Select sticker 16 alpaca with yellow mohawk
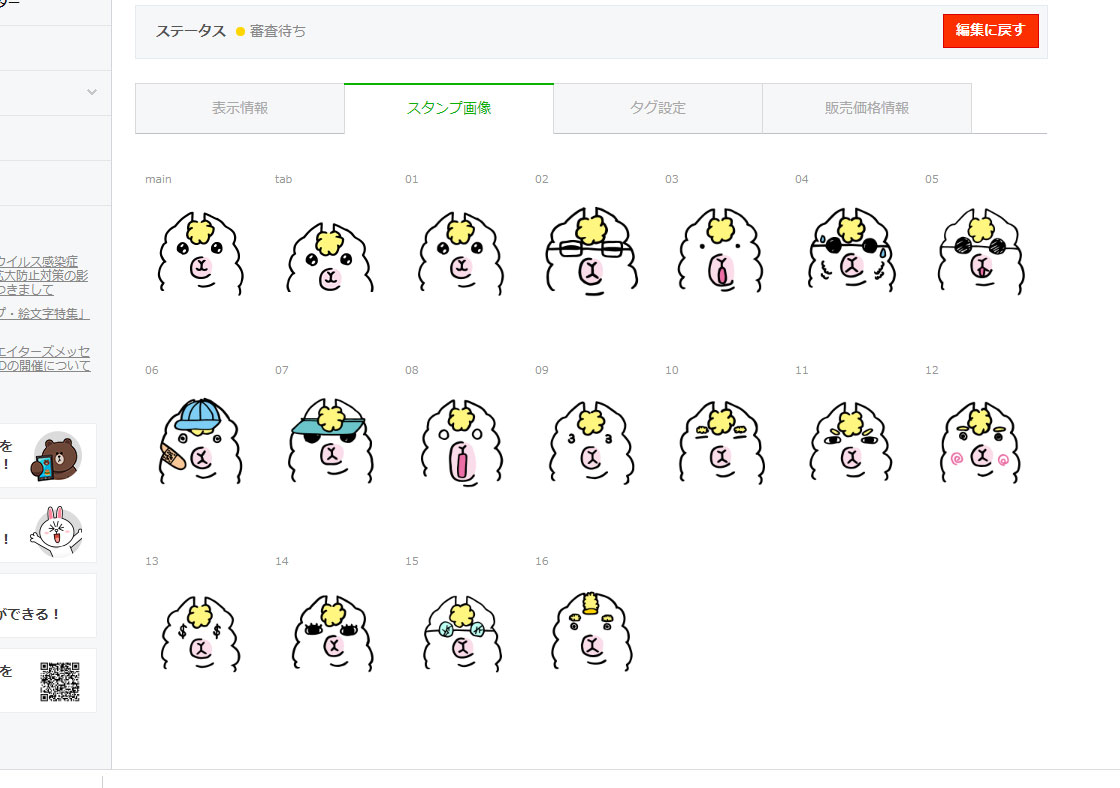The width and height of the screenshot is (1120, 788). 590,633
